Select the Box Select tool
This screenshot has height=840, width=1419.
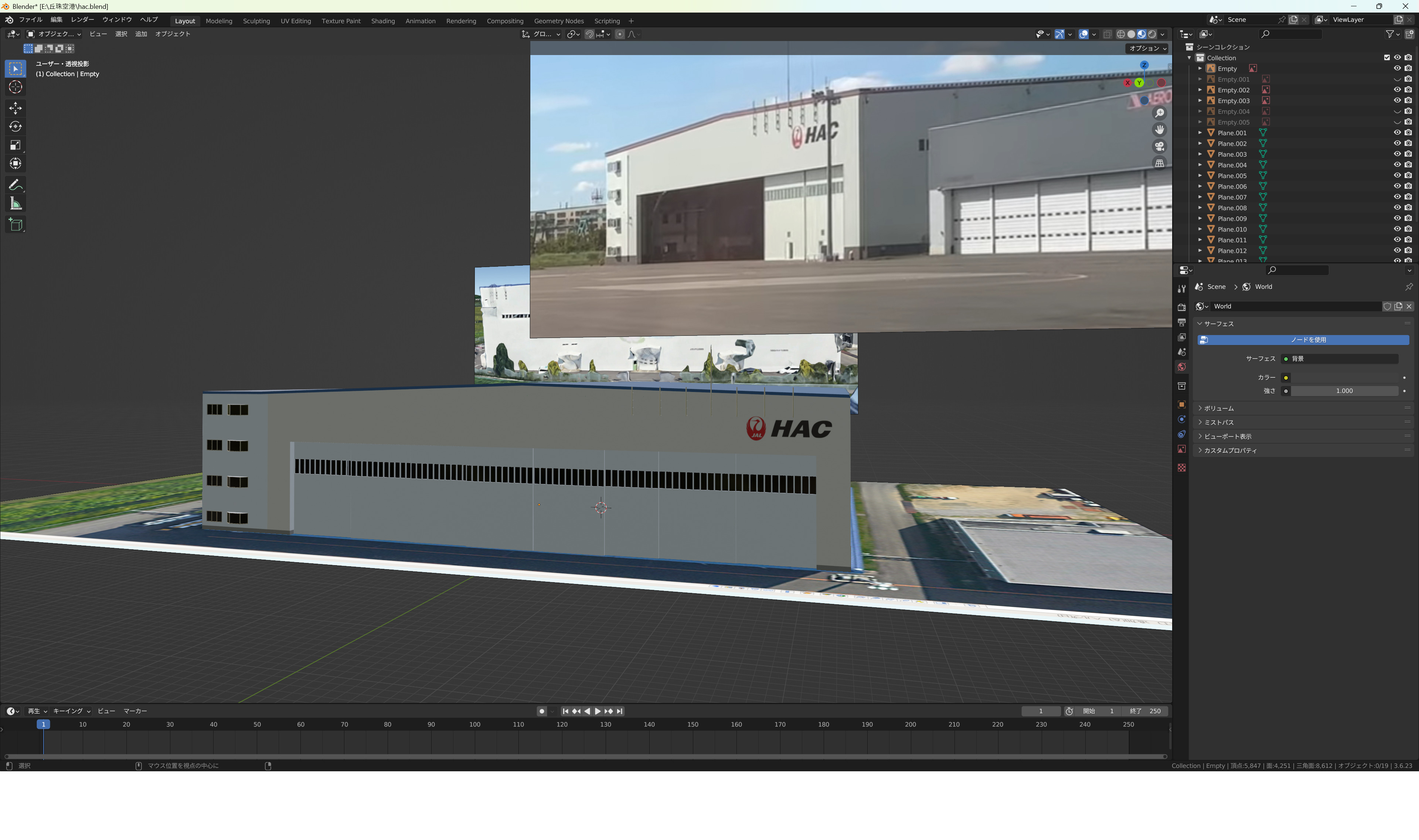click(15, 68)
